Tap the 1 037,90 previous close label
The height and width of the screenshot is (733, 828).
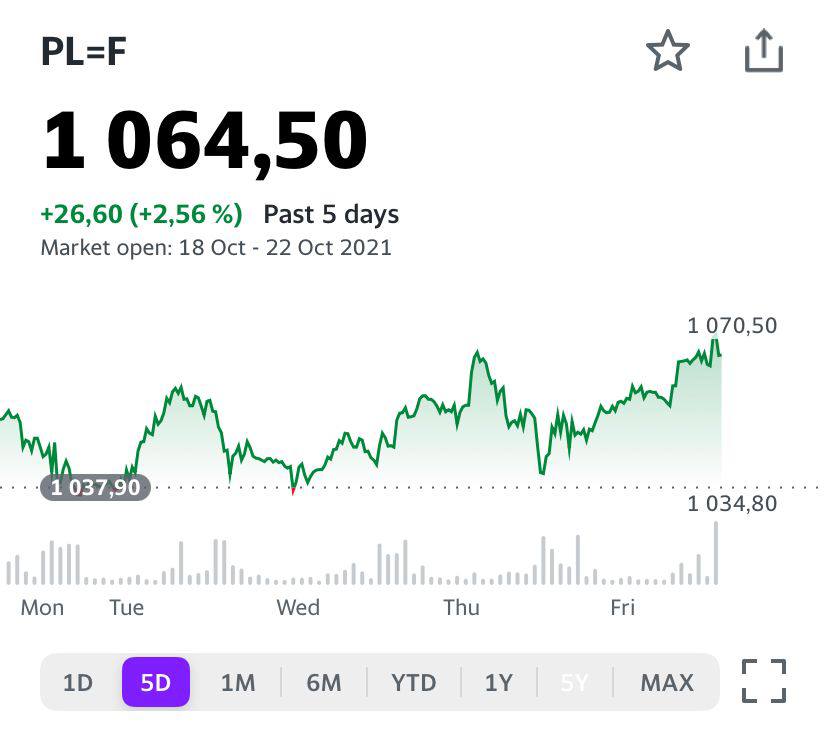click(96, 488)
